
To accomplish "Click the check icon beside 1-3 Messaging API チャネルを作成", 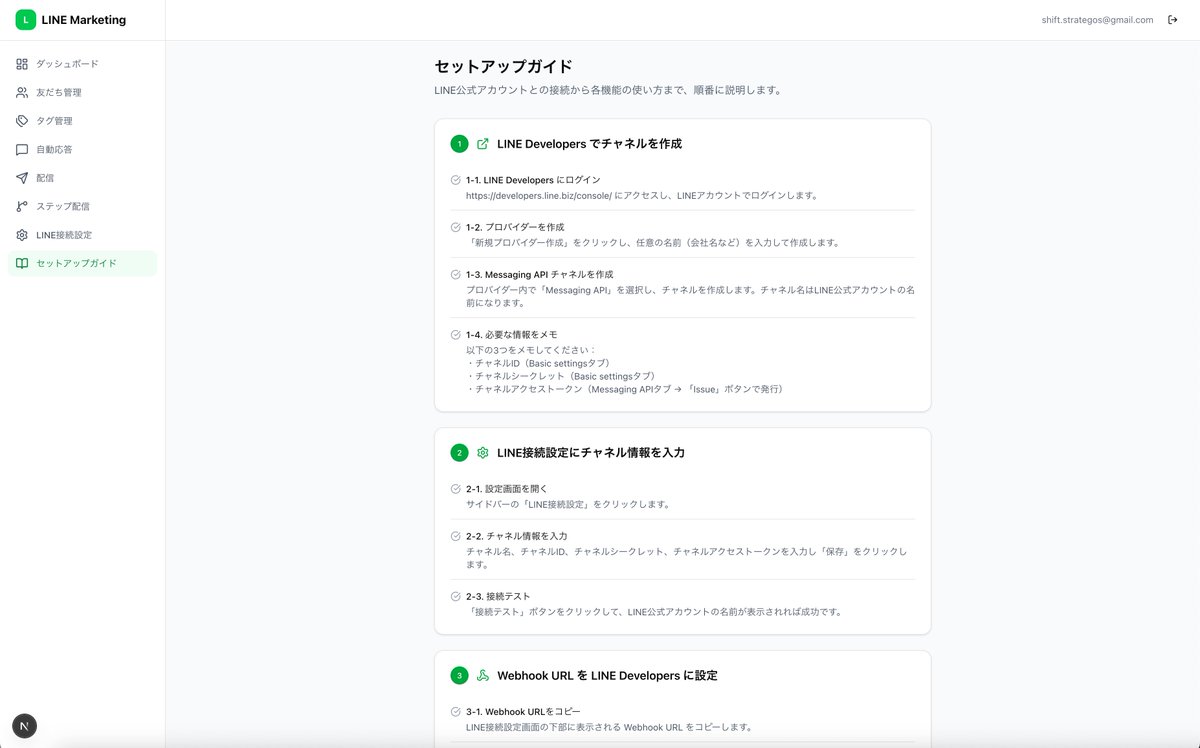I will (456, 274).
